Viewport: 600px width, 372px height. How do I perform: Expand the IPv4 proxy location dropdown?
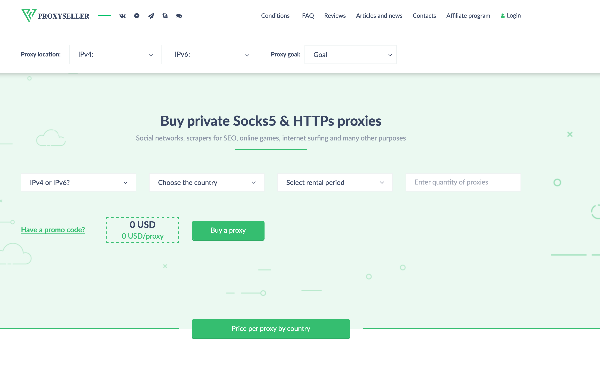pyautogui.click(x=116, y=55)
